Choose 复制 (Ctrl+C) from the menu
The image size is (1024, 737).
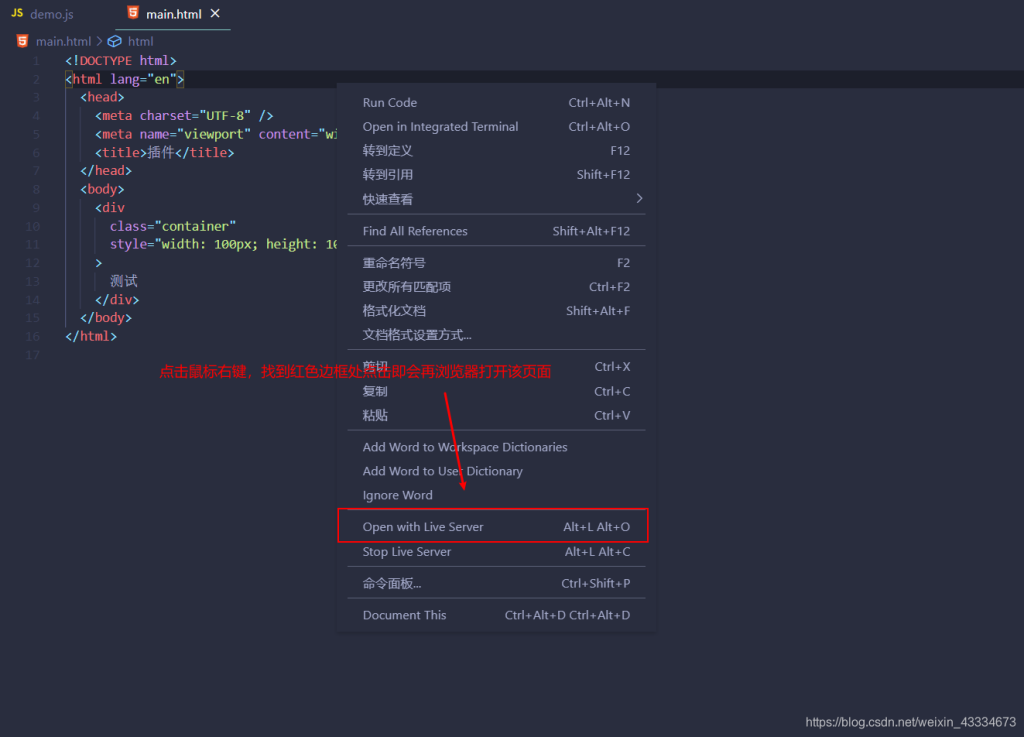(496, 391)
